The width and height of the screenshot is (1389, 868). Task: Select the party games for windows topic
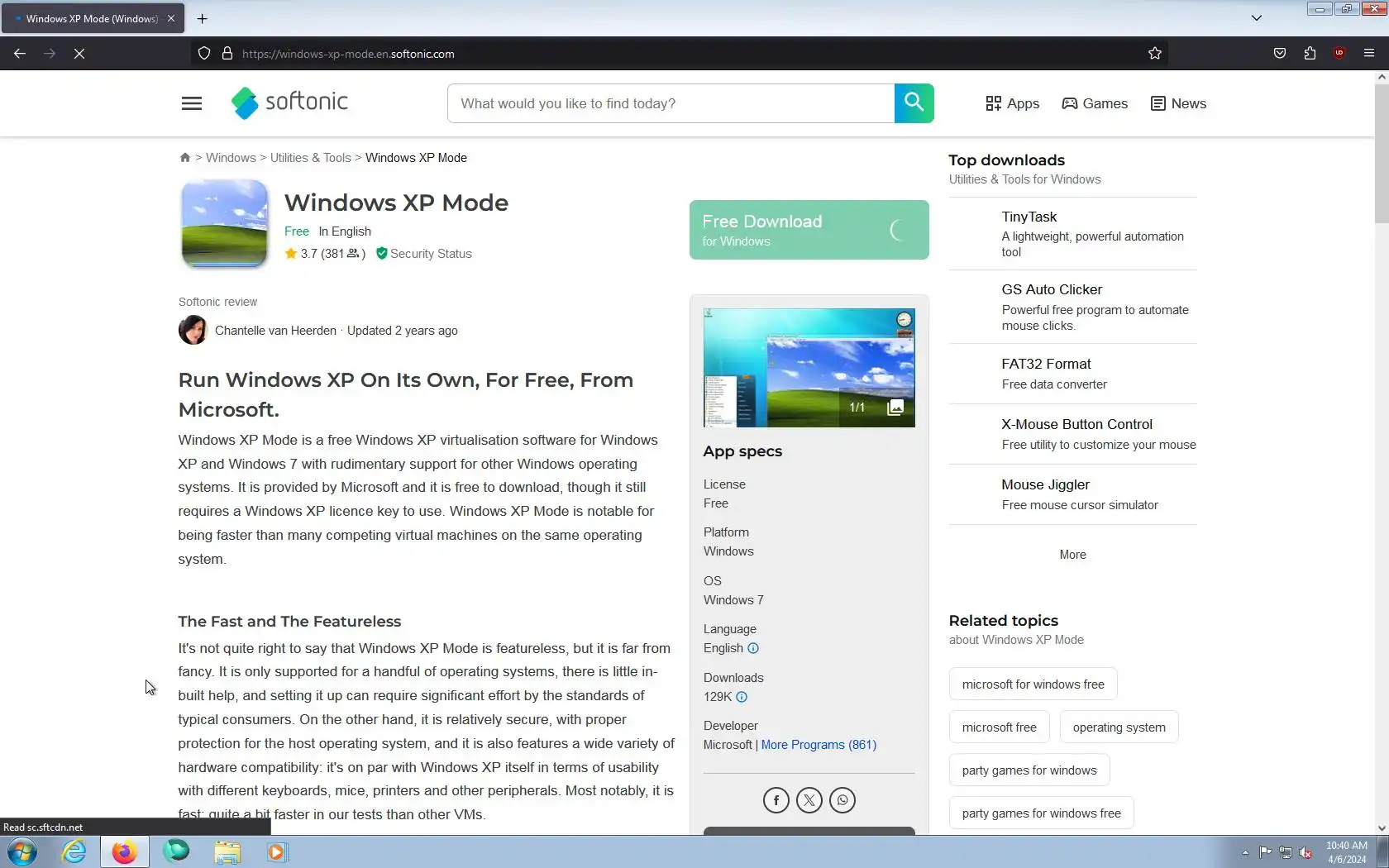[x=1029, y=770]
